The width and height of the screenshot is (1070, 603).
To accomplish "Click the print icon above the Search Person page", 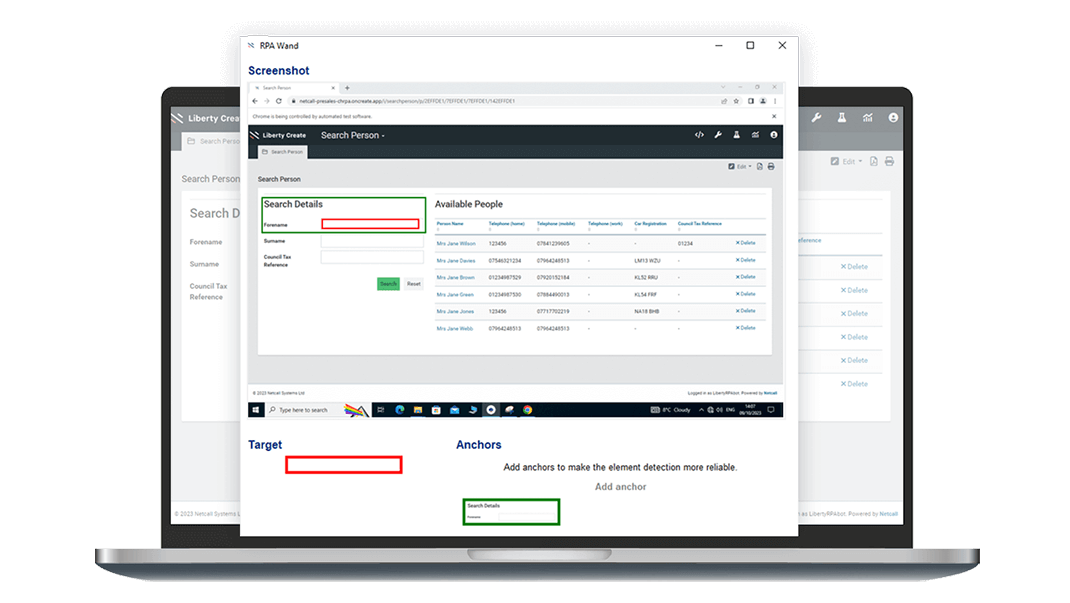I will point(771,166).
